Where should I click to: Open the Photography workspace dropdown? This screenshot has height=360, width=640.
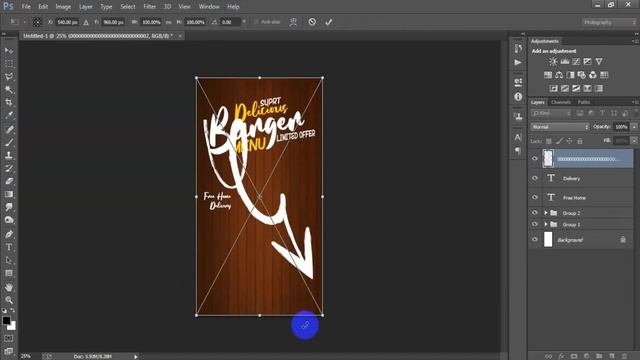609,22
